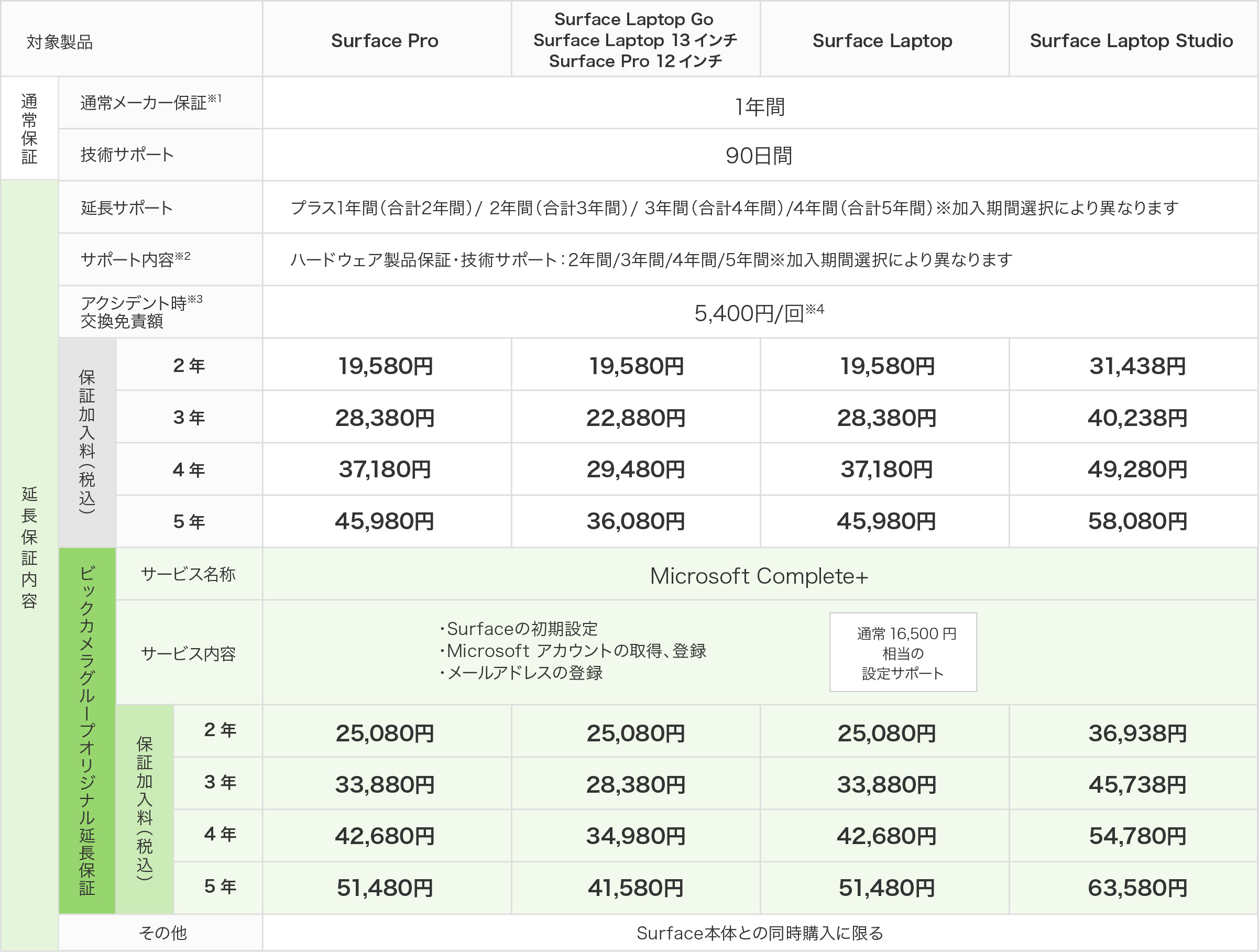Select the 63,580円 price
The image size is (1259, 952).
click(1138, 888)
